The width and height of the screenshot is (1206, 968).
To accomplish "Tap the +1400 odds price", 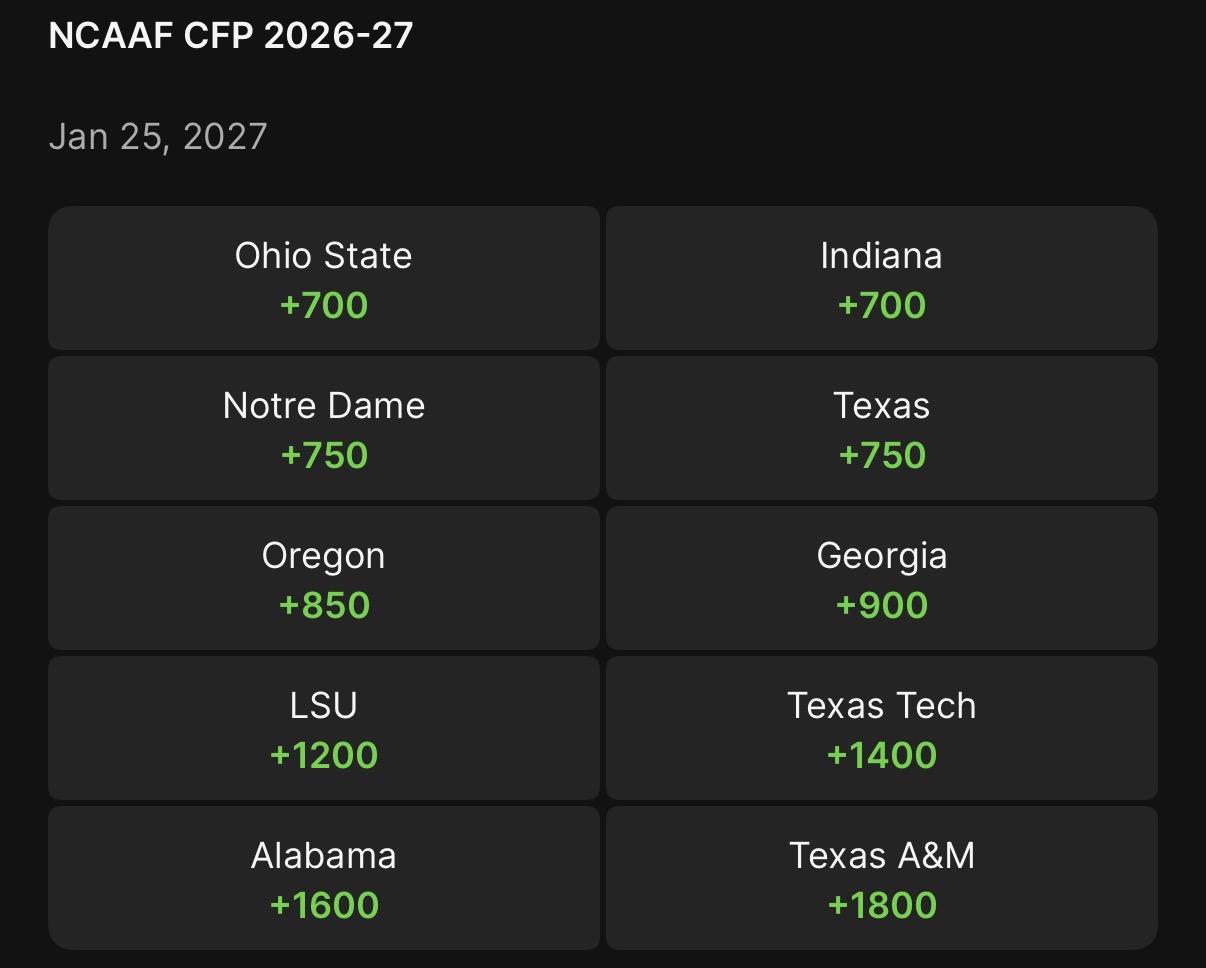I will 882,756.
